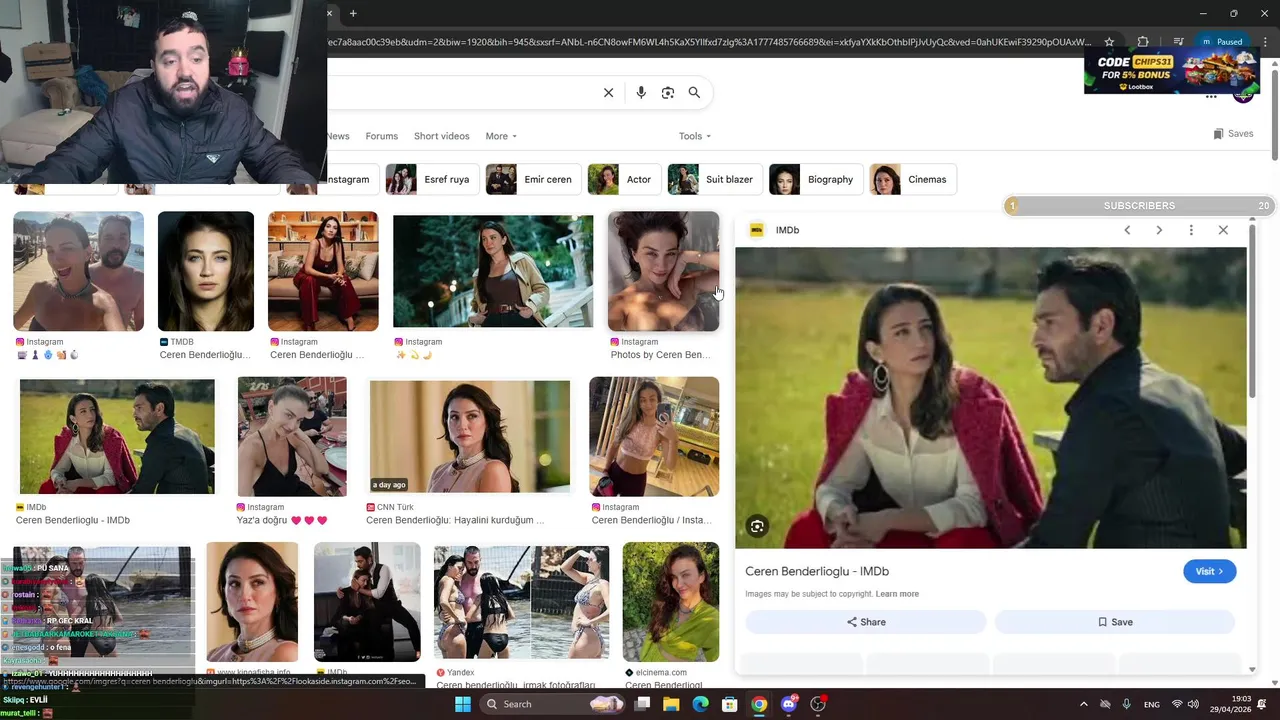
Task: Open more options in image preview panel
Action: click(x=1191, y=230)
